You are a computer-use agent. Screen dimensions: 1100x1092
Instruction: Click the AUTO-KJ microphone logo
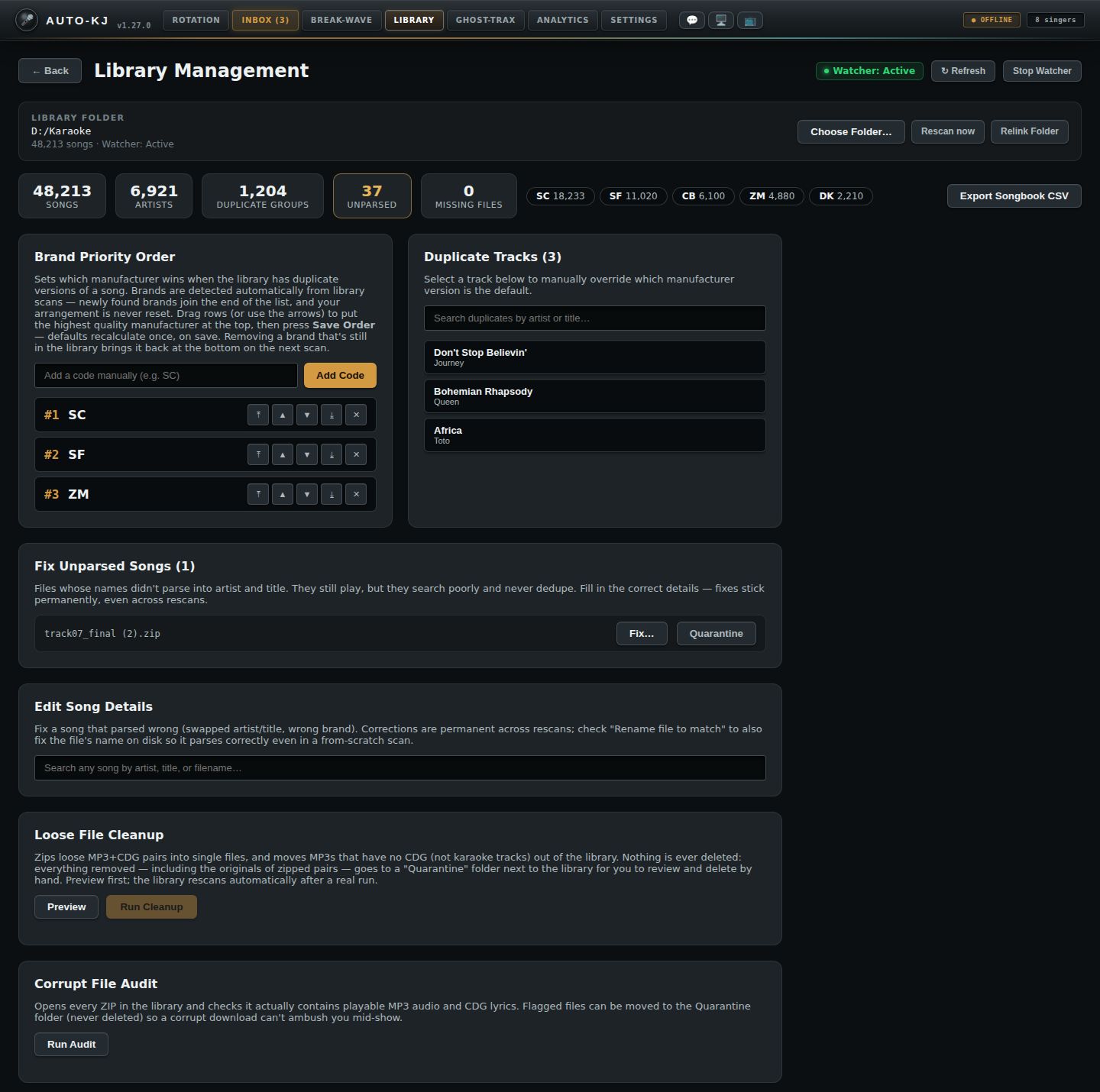[x=27, y=20]
